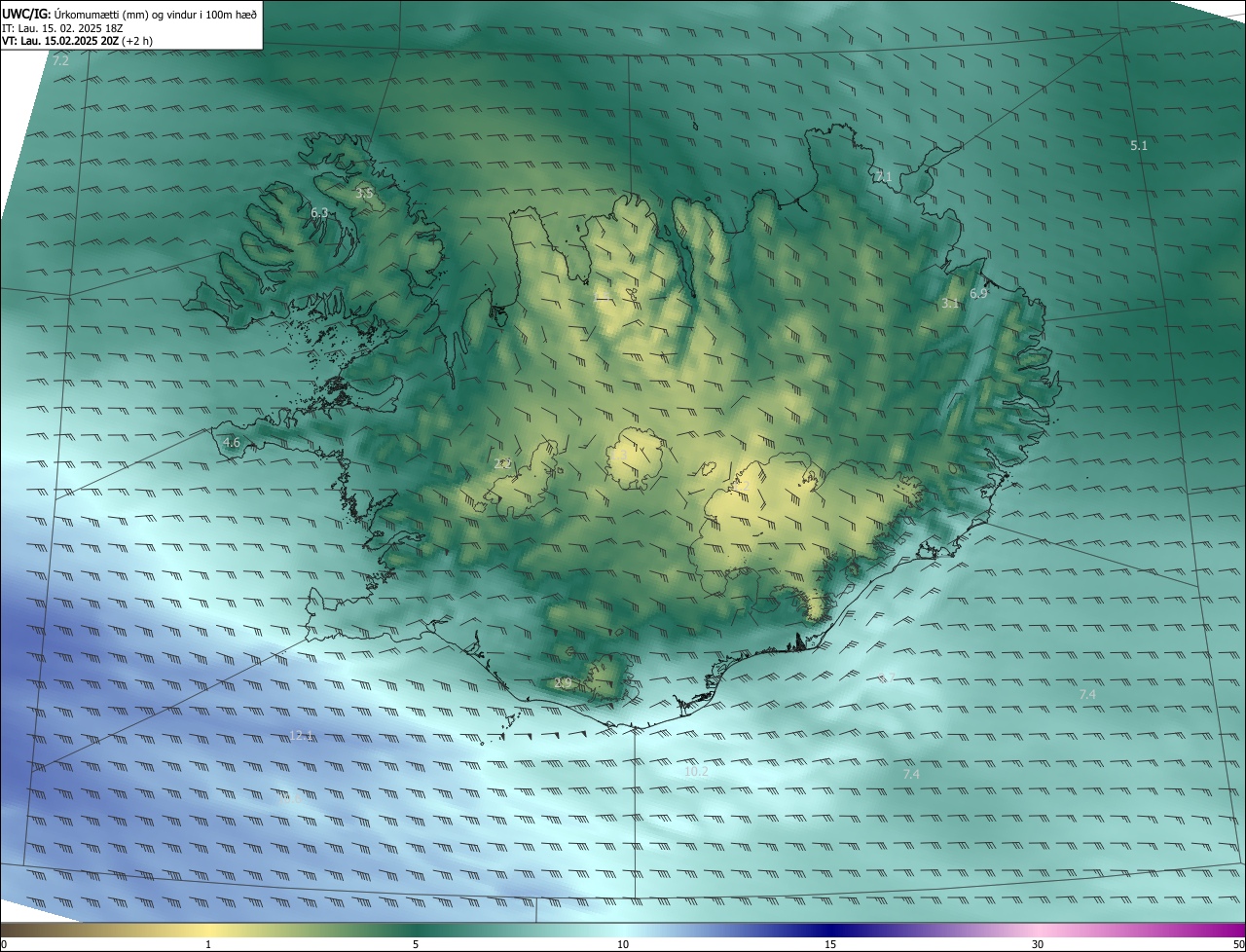
Task: Click the 0 tick on the colour scale
Action: (4, 944)
